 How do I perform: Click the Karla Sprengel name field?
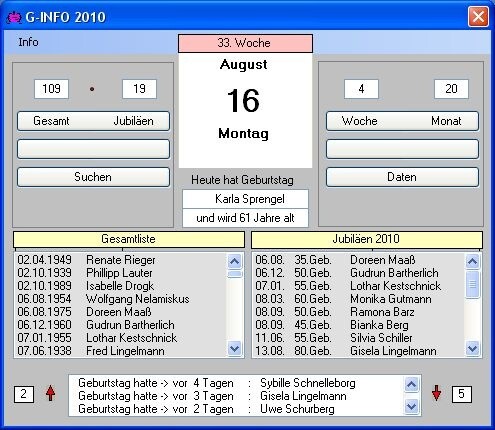point(245,199)
